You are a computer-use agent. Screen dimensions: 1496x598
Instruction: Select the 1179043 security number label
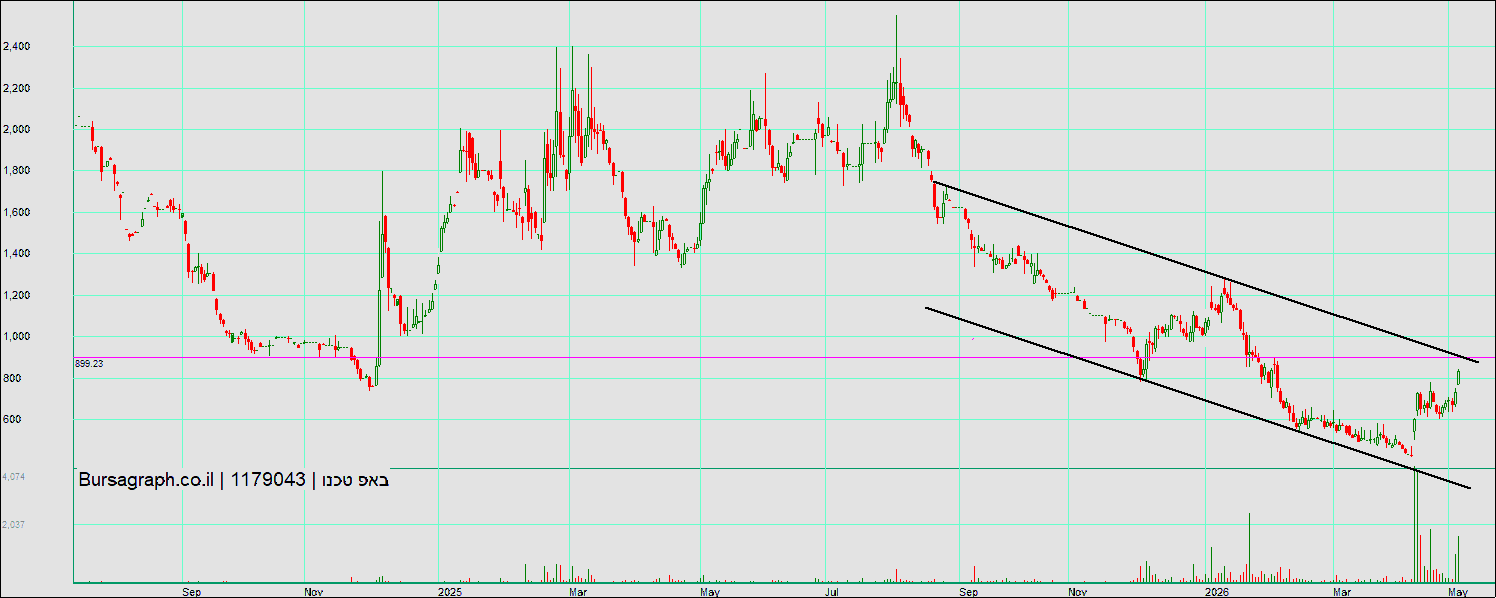point(267,480)
